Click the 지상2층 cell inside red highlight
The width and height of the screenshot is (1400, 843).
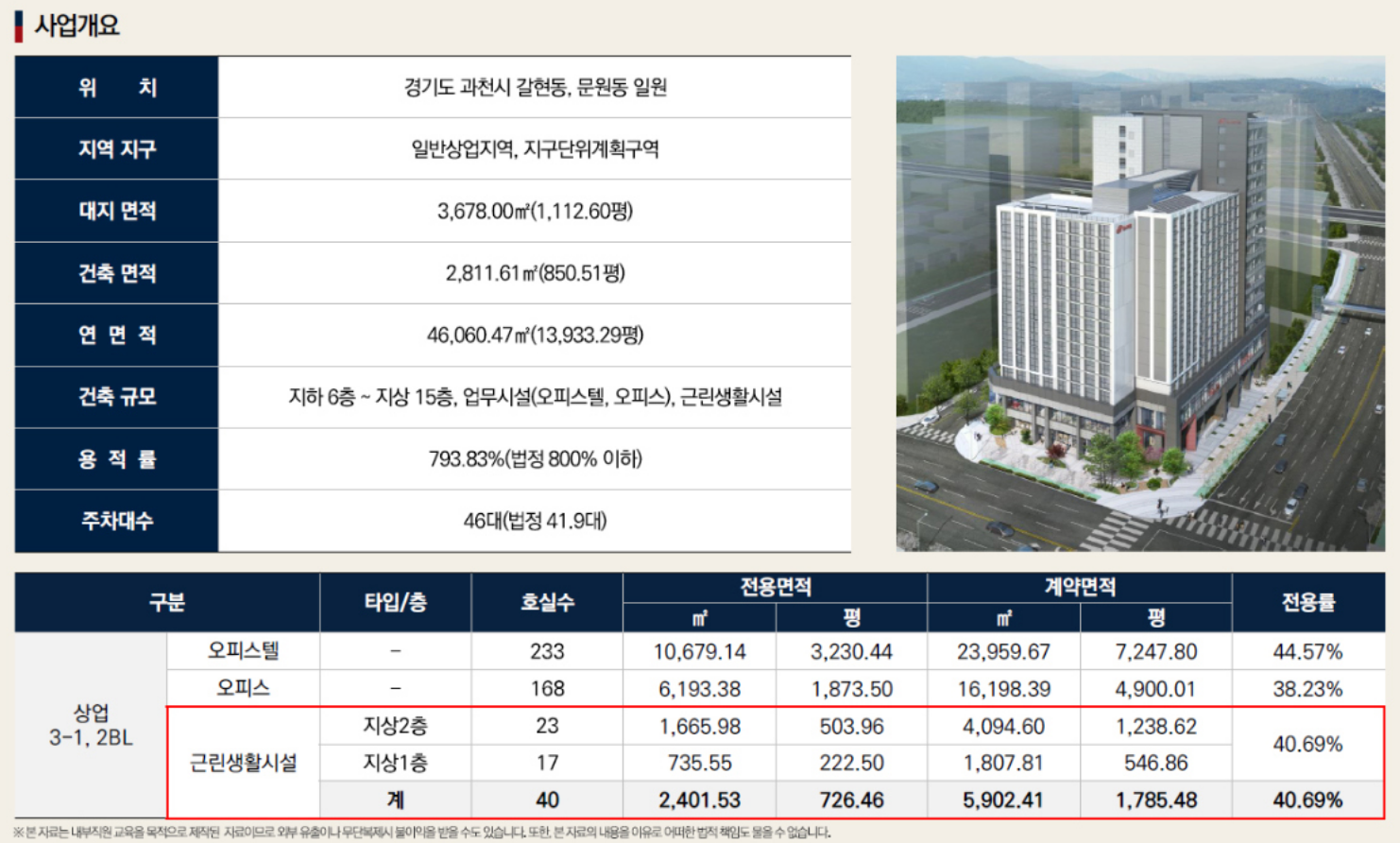(396, 725)
